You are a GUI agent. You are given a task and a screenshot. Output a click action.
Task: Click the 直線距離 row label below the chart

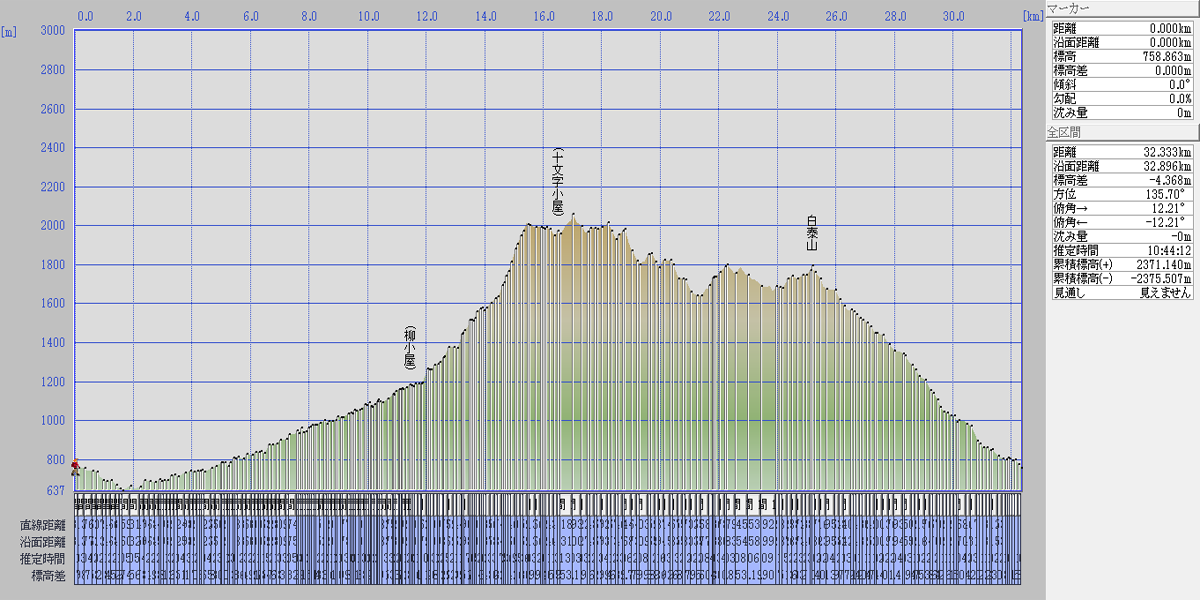click(x=42, y=525)
